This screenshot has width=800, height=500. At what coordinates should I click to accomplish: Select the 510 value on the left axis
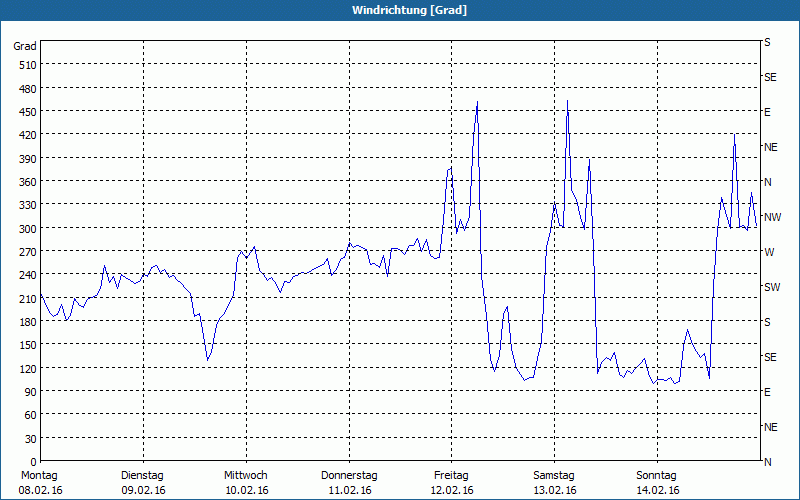pos(28,65)
